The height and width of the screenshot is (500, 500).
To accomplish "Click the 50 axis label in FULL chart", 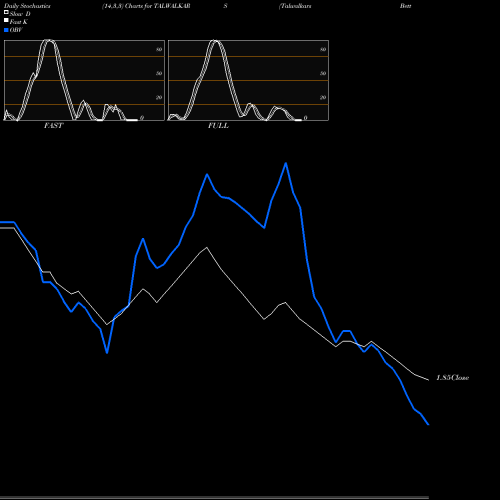I will (323, 73).
